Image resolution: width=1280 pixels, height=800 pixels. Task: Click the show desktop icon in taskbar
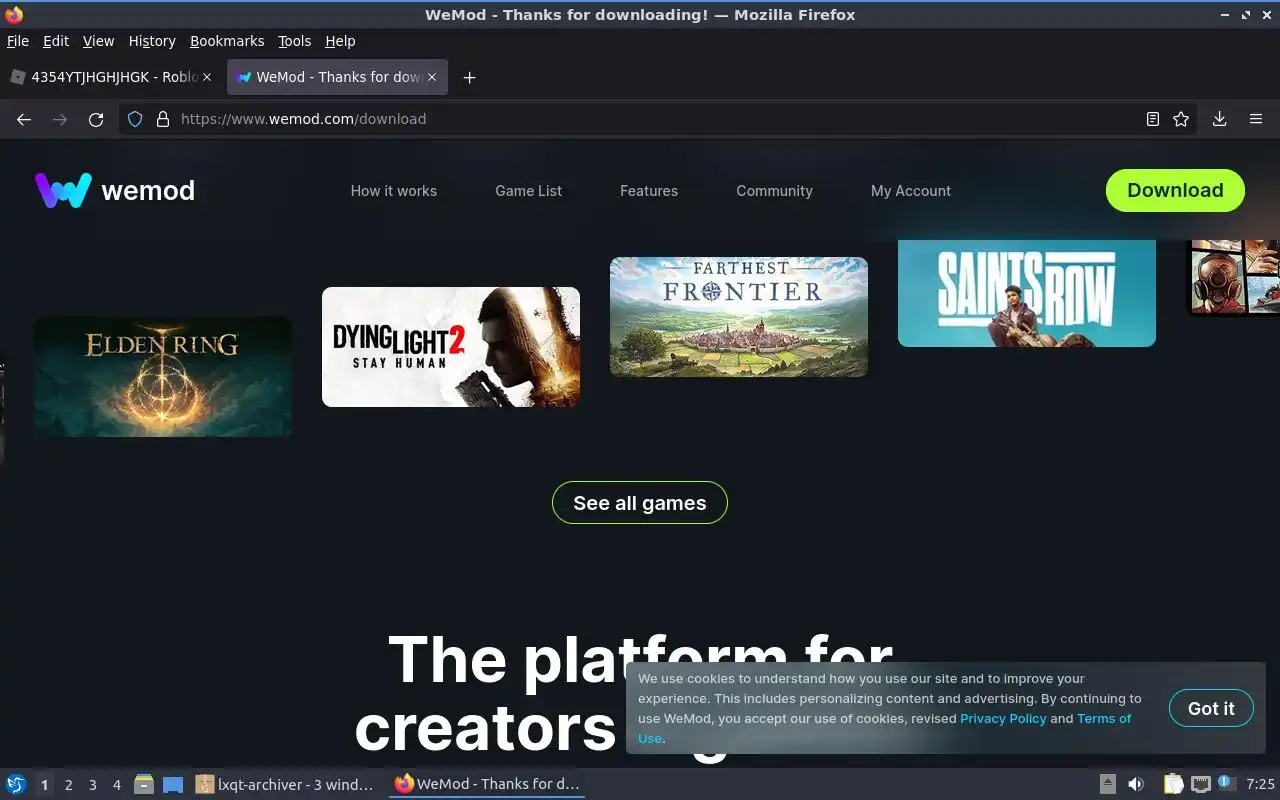tap(173, 784)
